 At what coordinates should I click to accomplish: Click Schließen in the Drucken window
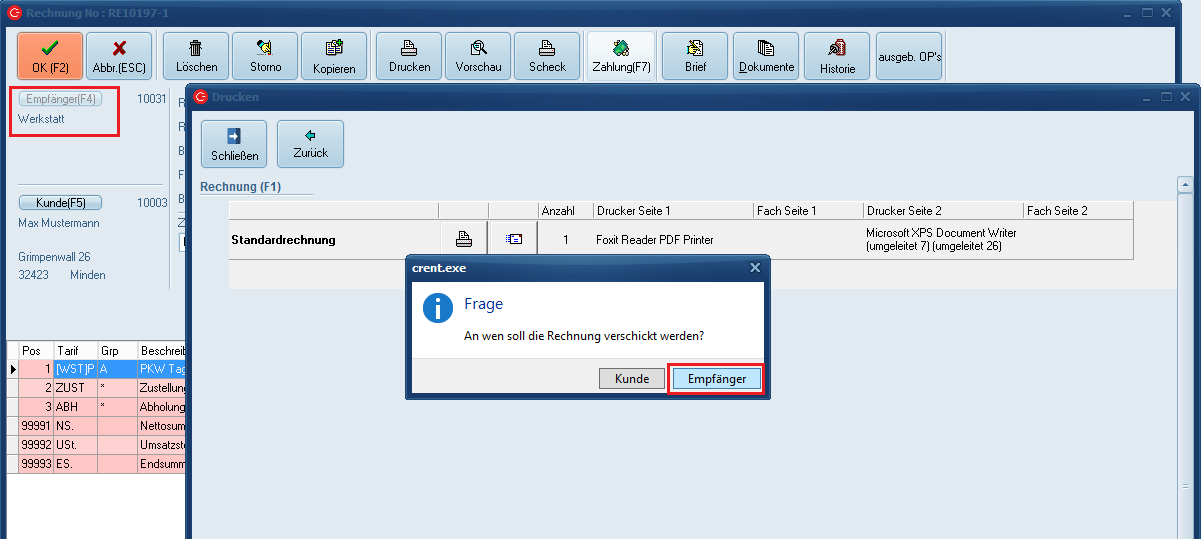coord(234,144)
